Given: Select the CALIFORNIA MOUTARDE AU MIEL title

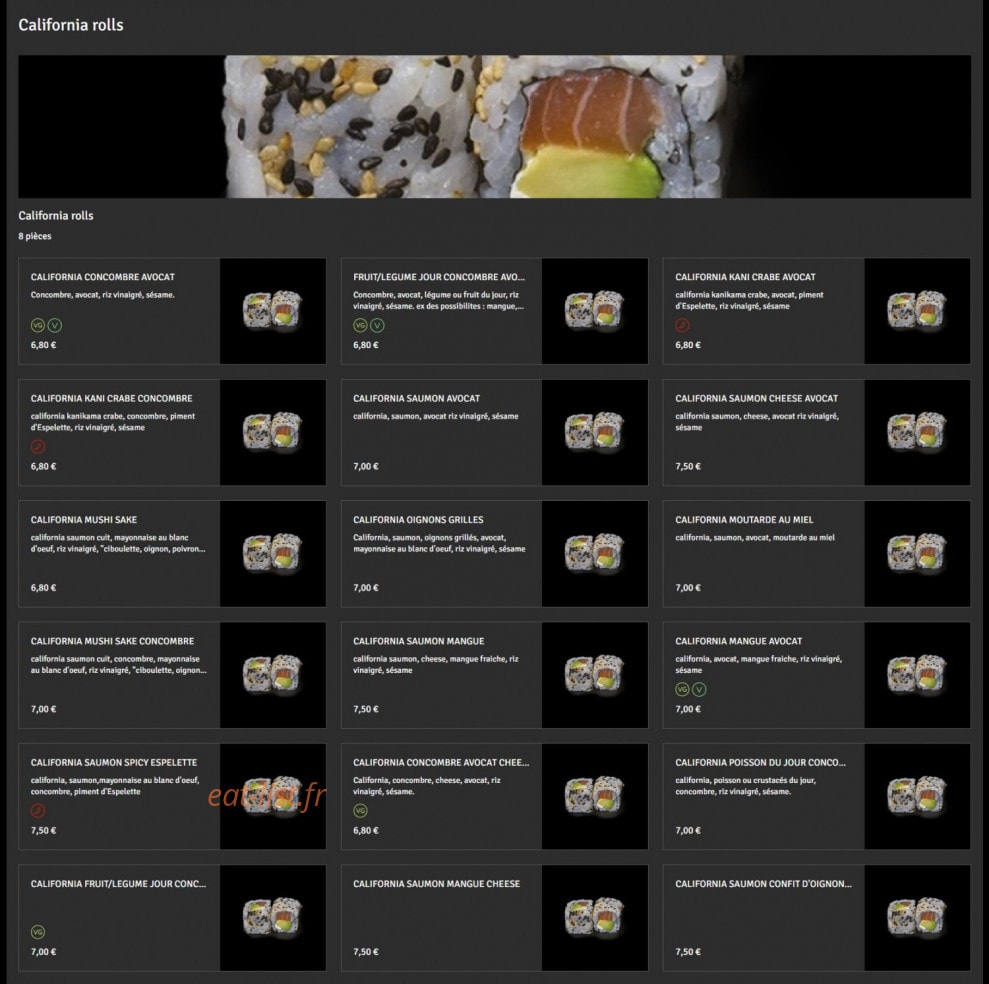Looking at the screenshot, I should tap(744, 520).
